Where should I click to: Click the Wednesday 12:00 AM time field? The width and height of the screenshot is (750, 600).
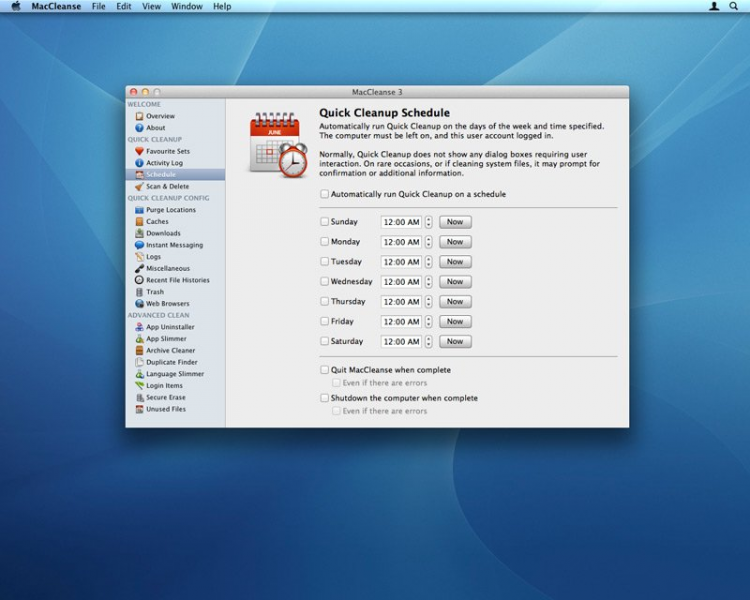pyautogui.click(x=401, y=282)
